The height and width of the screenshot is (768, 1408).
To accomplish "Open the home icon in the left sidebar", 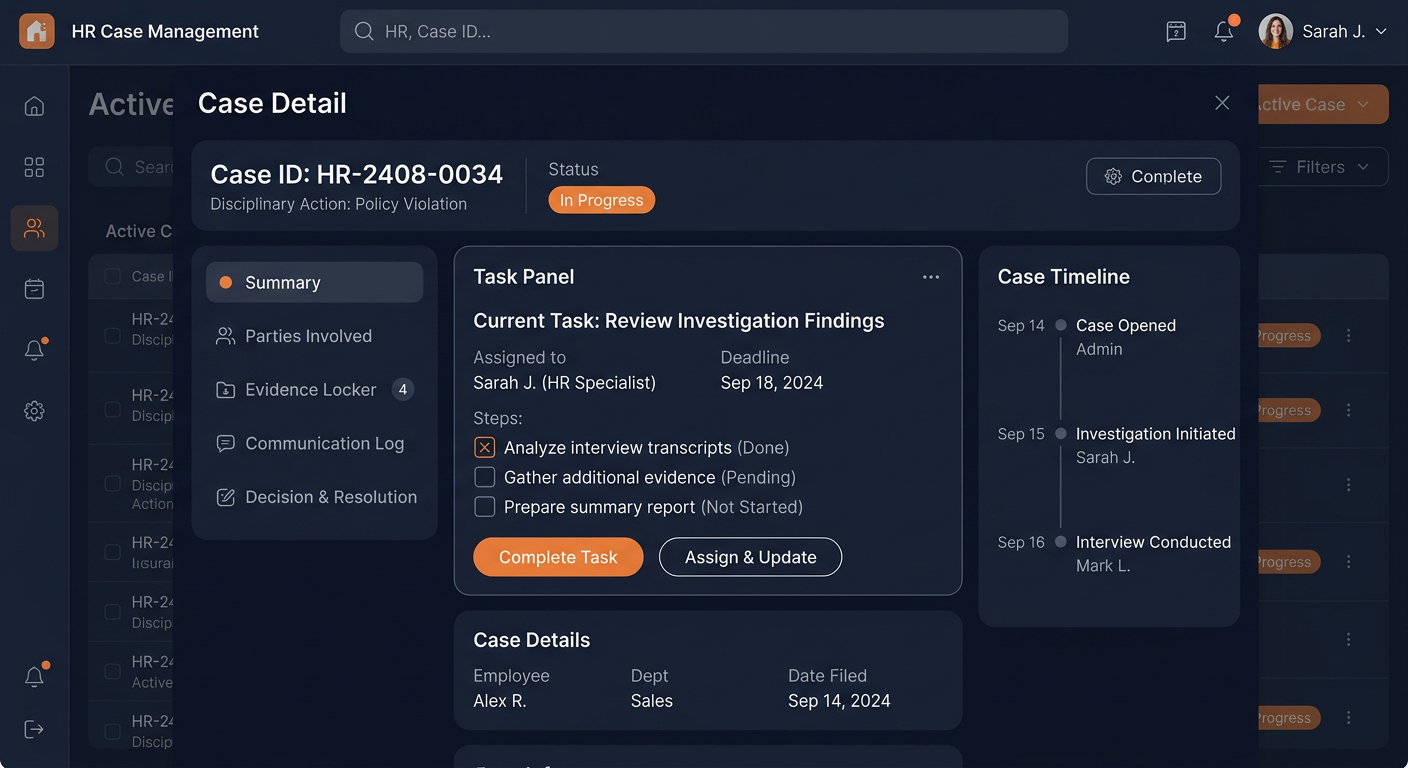I will (34, 106).
